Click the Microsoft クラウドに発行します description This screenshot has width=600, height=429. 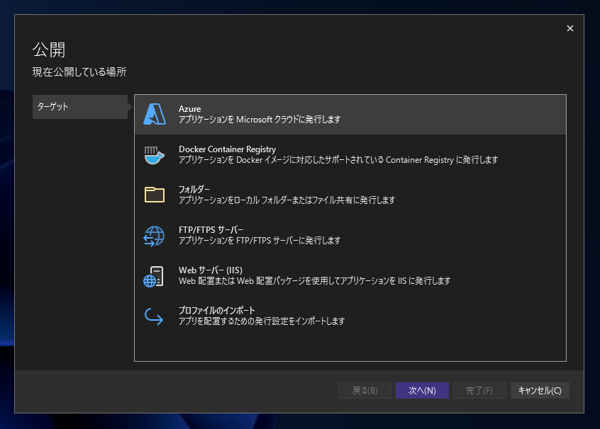259,119
